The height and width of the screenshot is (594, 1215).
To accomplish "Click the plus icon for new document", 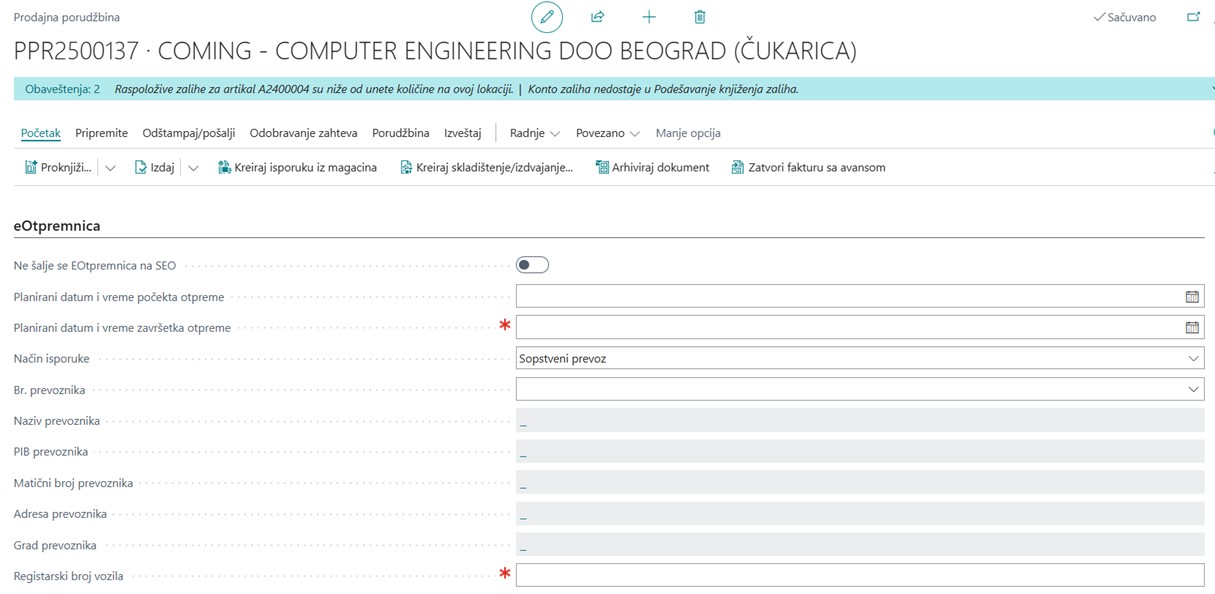I will (x=649, y=17).
